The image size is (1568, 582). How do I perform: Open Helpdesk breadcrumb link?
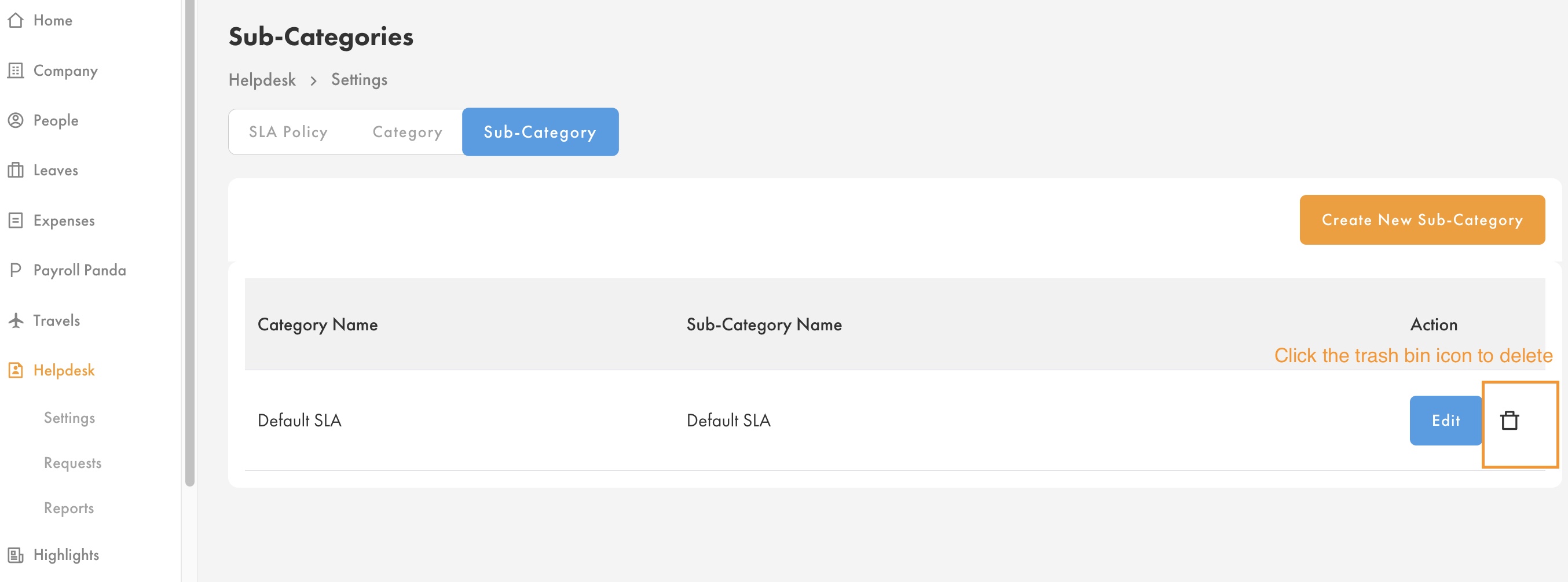tap(262, 80)
